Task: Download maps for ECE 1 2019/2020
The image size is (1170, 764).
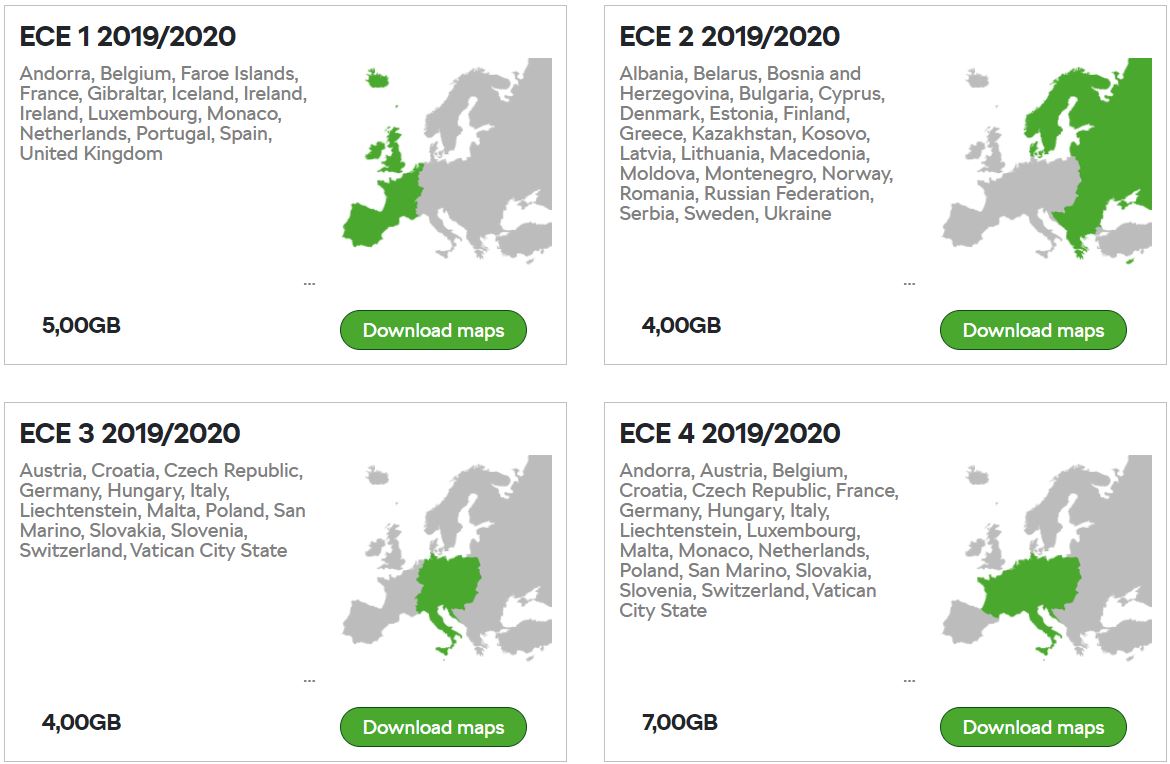Action: (x=433, y=330)
